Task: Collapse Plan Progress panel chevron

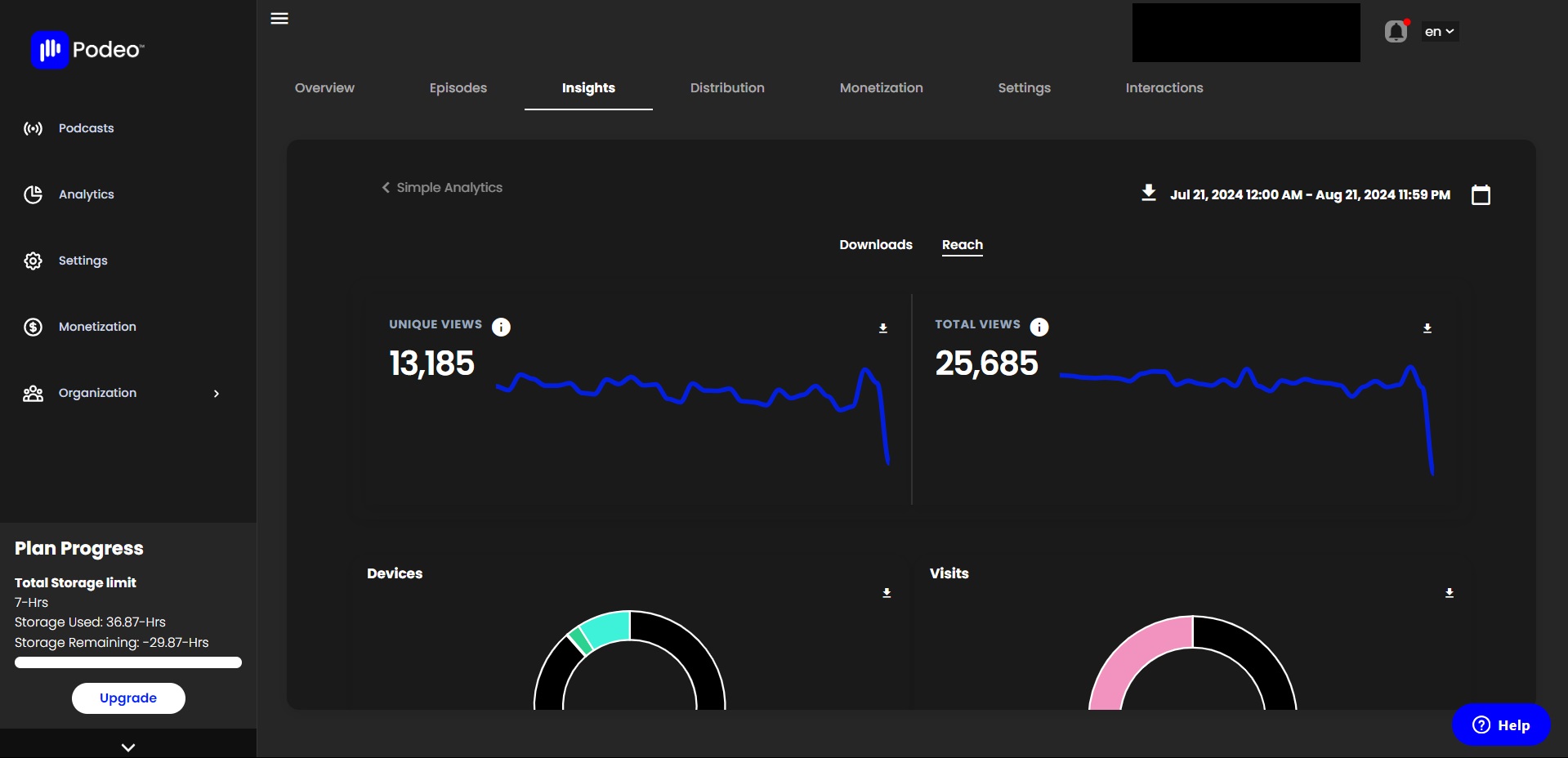Action: tap(128, 747)
